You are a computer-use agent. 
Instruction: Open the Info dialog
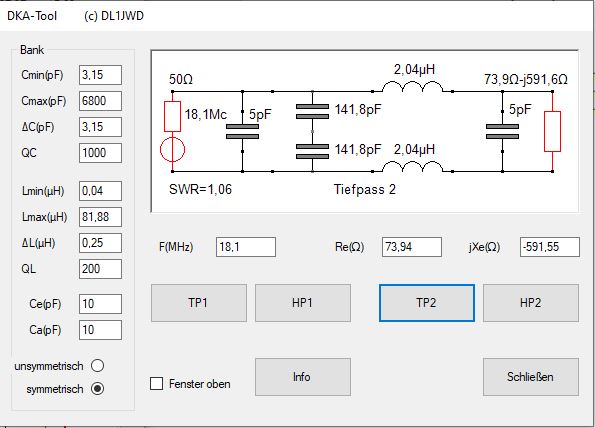[x=303, y=377]
